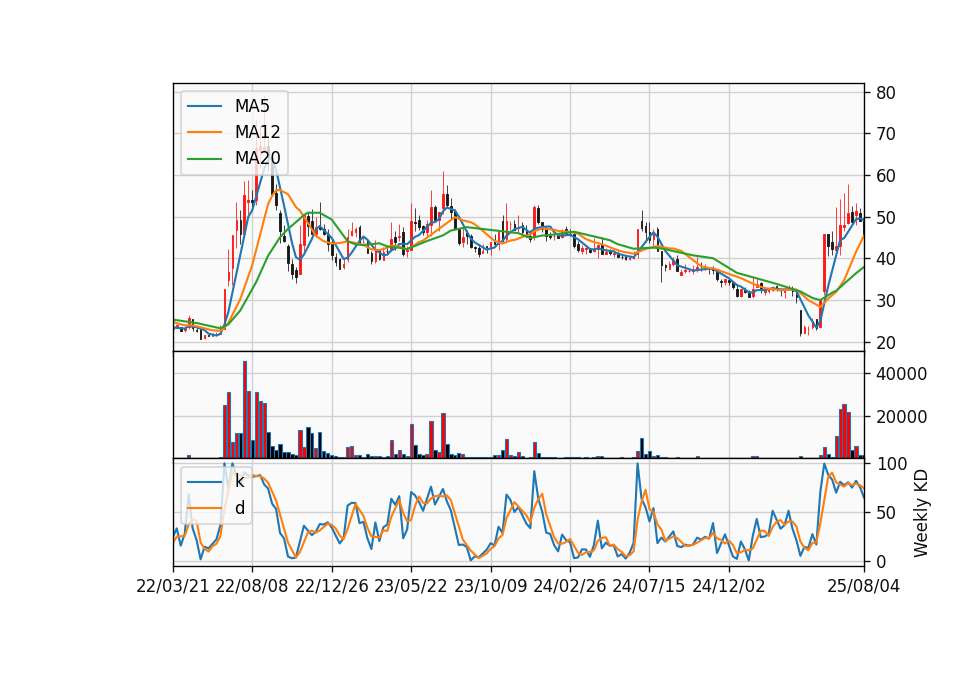This screenshot has width=960, height=690.
Task: Click the 25/08/04 date tick label
Action: pyautogui.click(x=864, y=586)
